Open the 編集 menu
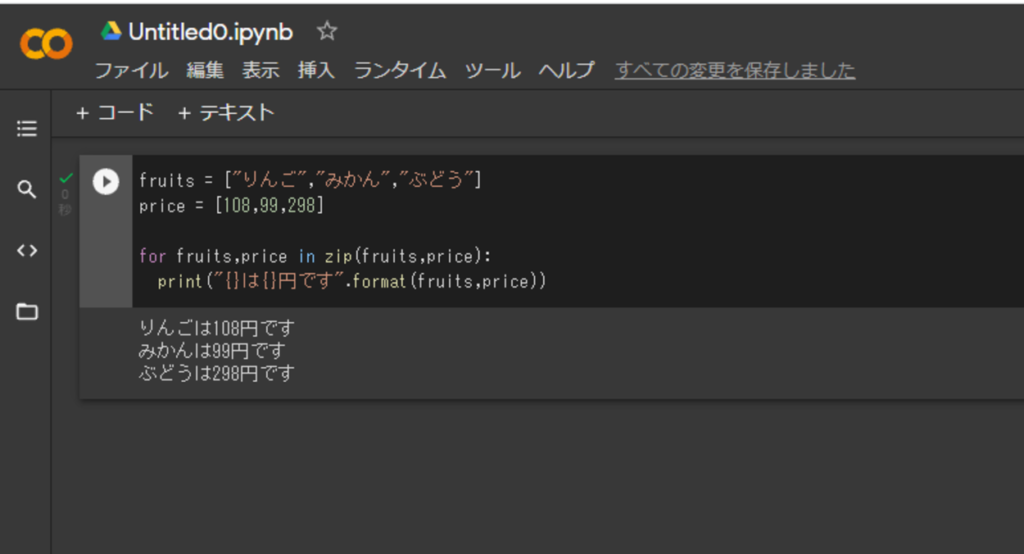Image resolution: width=1024 pixels, height=554 pixels. [205, 71]
